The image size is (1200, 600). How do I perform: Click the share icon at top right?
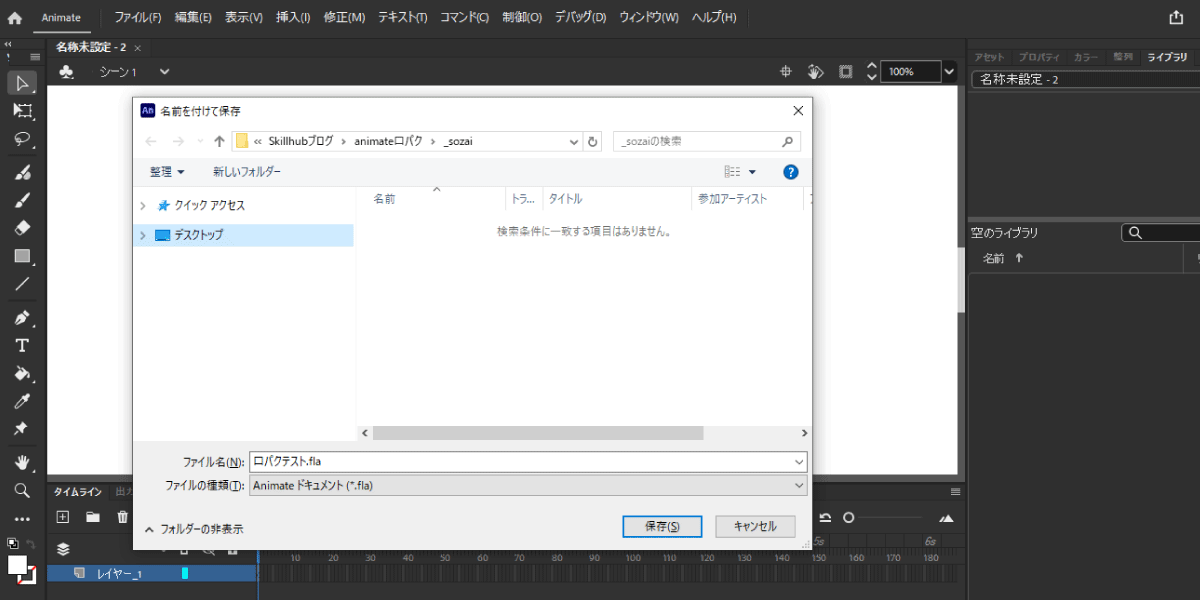pos(1176,17)
